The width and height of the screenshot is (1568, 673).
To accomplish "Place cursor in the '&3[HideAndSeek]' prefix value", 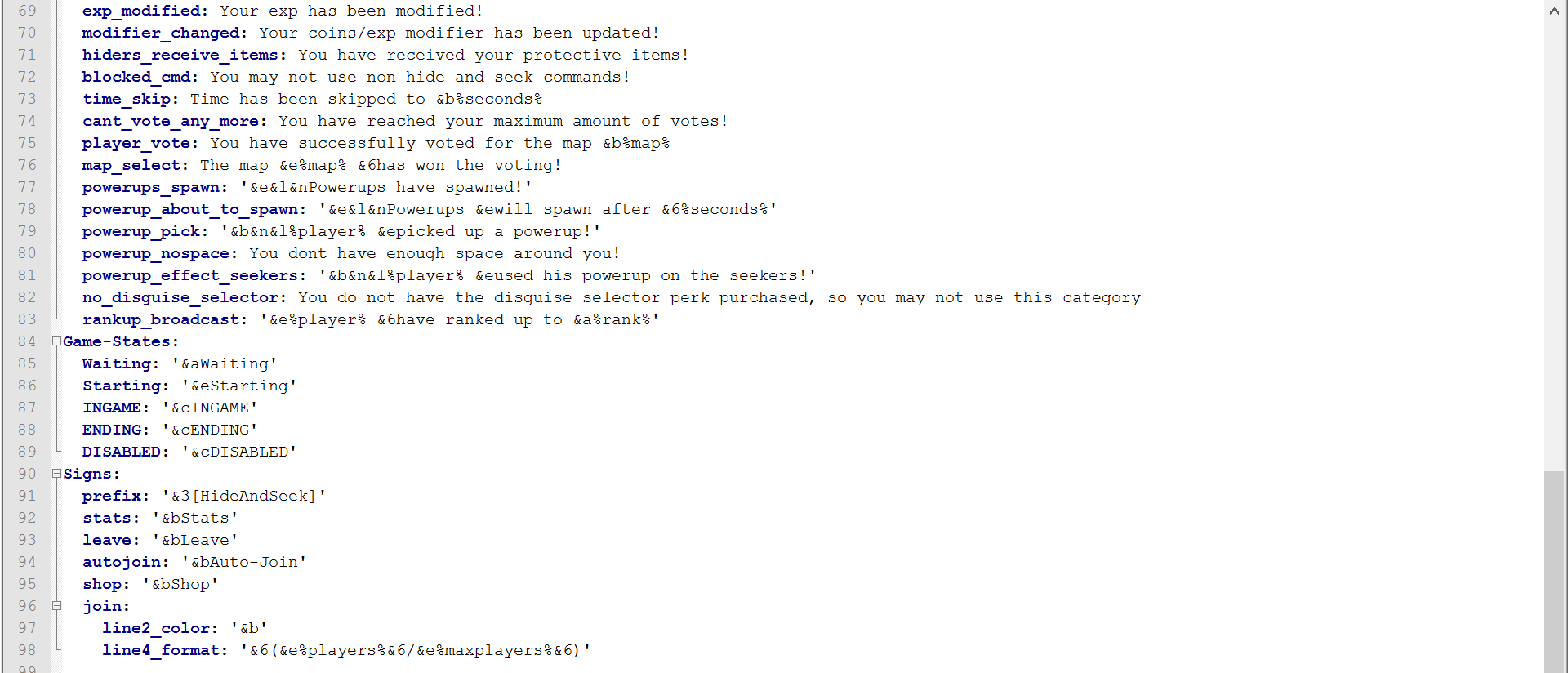I will click(x=243, y=496).
